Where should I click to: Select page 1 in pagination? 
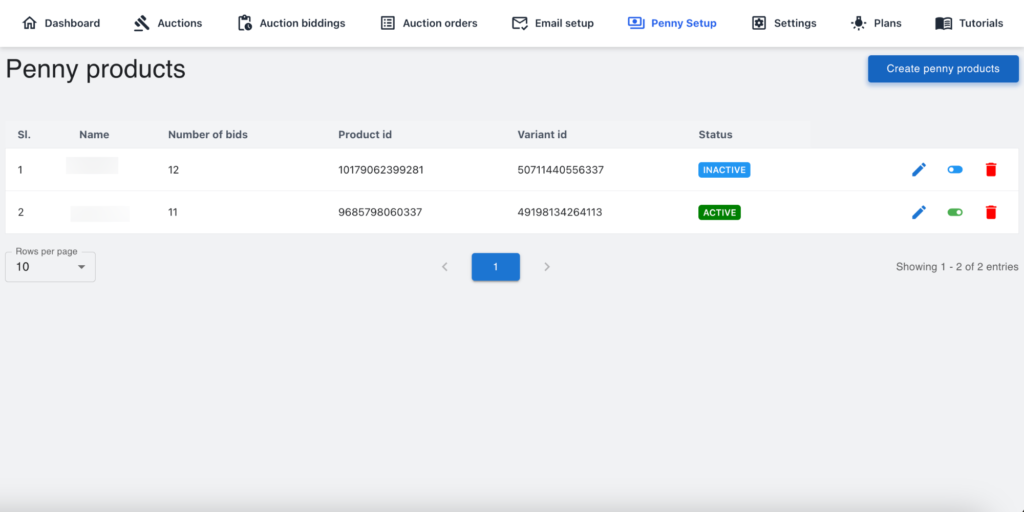tap(495, 267)
